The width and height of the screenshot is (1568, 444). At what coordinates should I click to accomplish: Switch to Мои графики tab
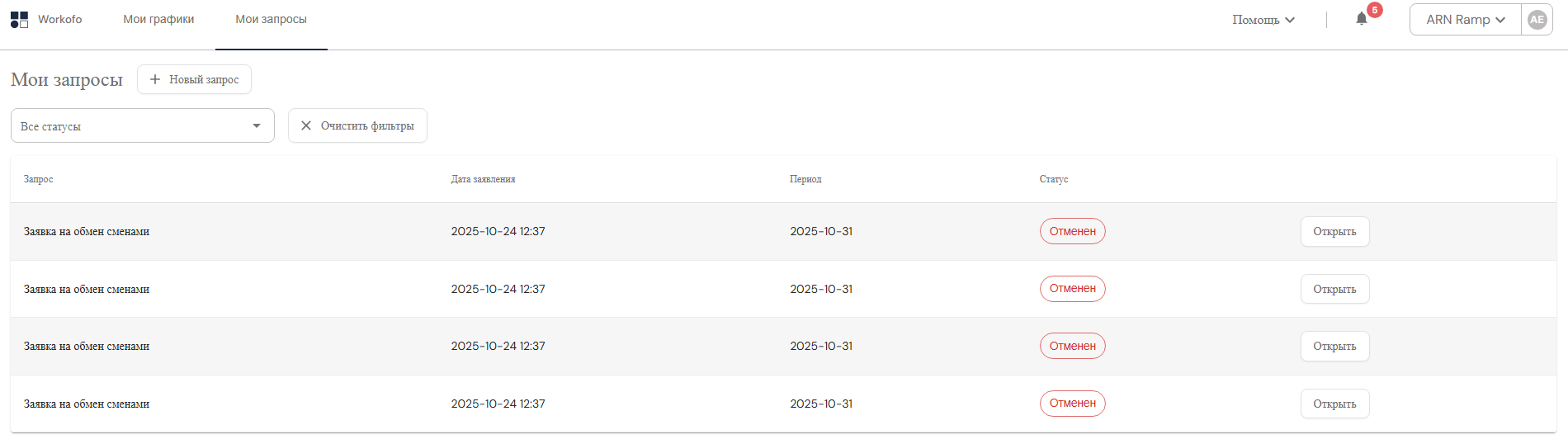coord(158,20)
